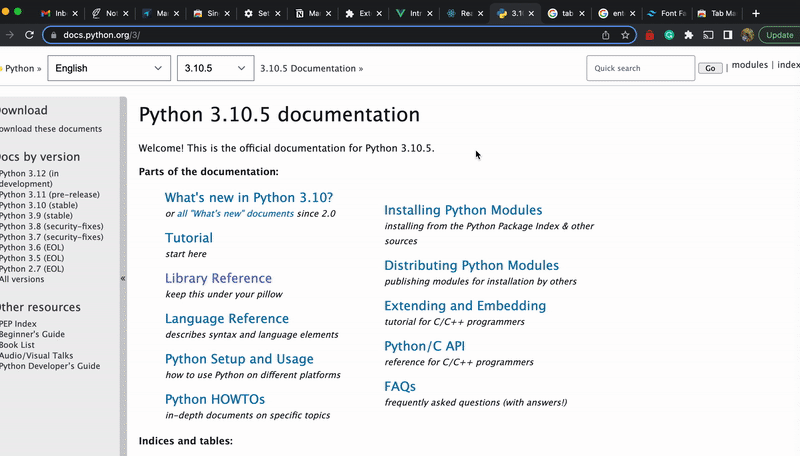Open the FAQs link

click(400, 386)
